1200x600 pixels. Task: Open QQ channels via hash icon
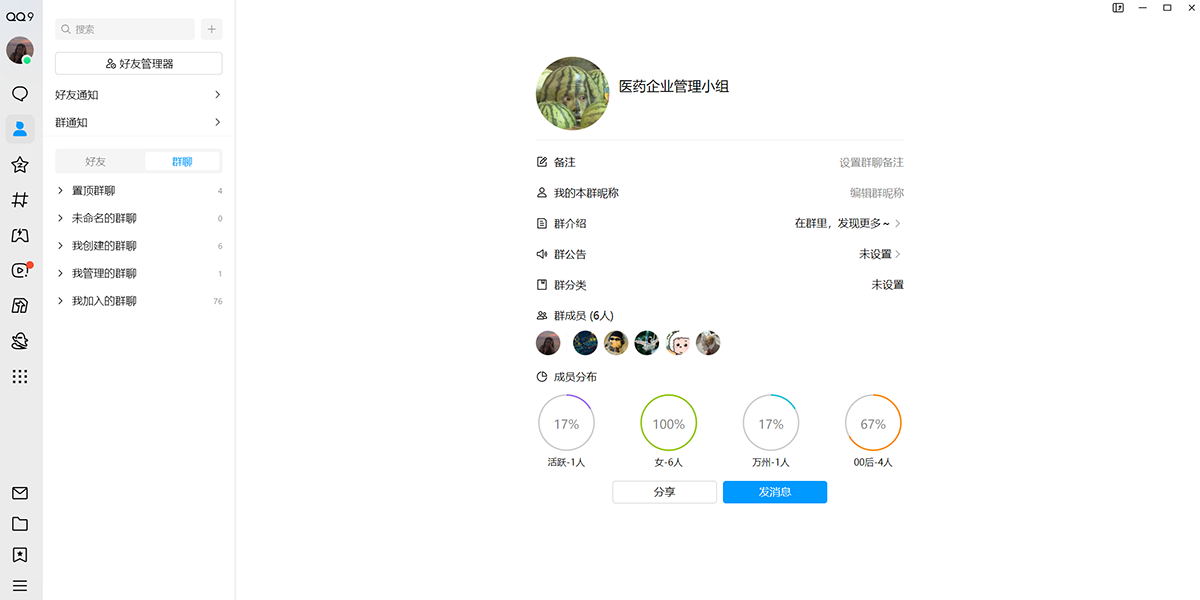click(x=20, y=200)
